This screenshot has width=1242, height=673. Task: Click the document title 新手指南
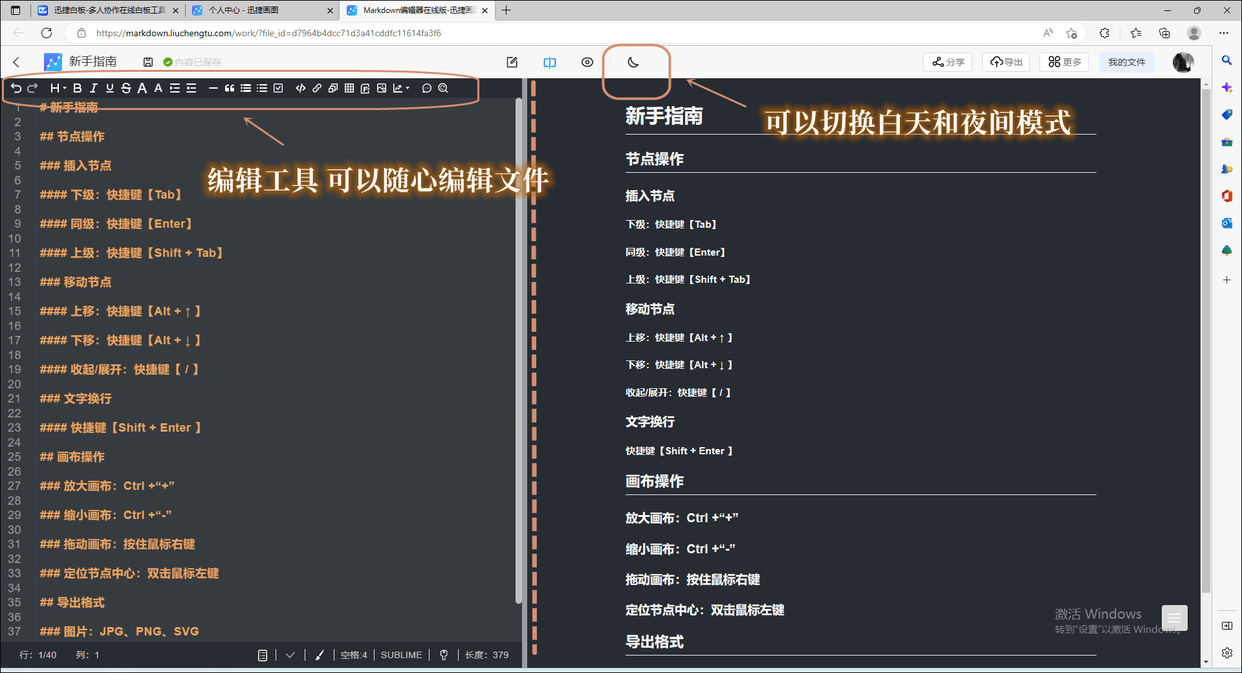pos(93,62)
